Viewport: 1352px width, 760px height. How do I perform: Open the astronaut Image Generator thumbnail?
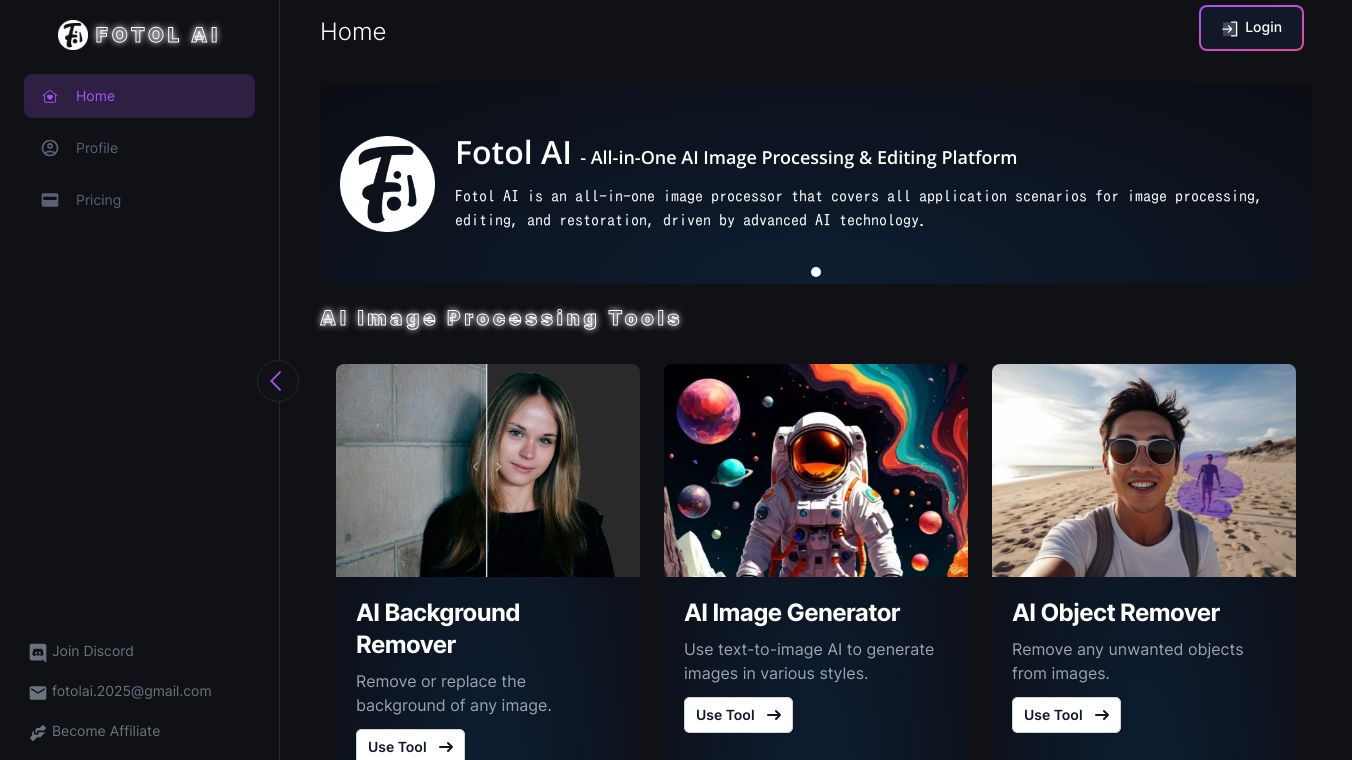click(x=816, y=470)
